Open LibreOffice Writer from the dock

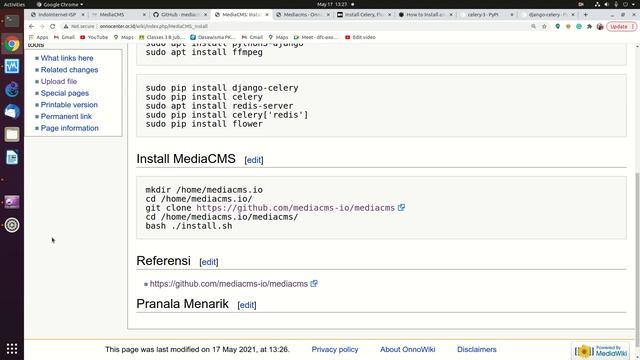[12, 157]
